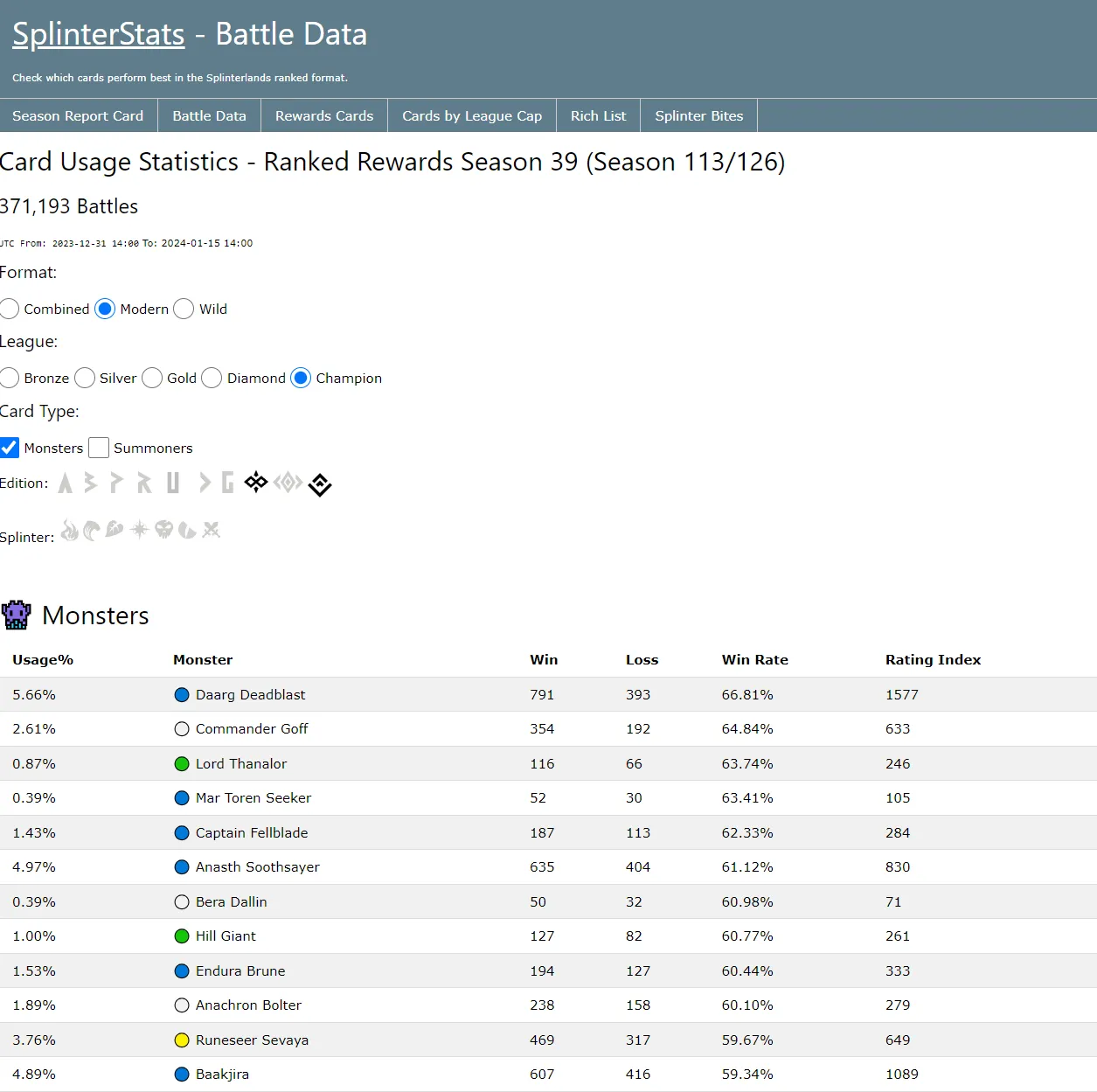Image resolution: width=1097 pixels, height=1092 pixels.
Task: Click the Anachron Bolter monster name
Action: (x=249, y=1005)
